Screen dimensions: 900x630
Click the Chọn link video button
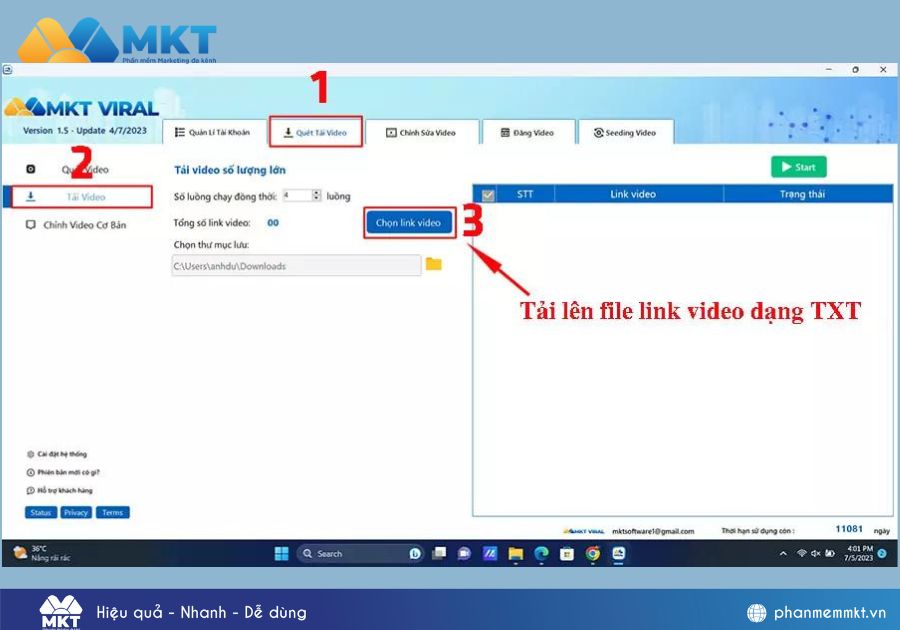tap(408, 223)
